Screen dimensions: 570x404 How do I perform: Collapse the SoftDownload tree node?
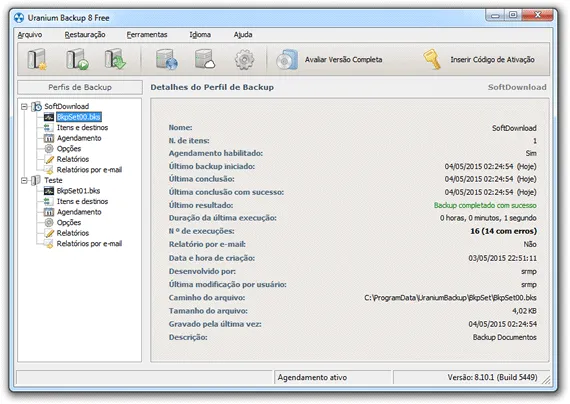(x=24, y=107)
